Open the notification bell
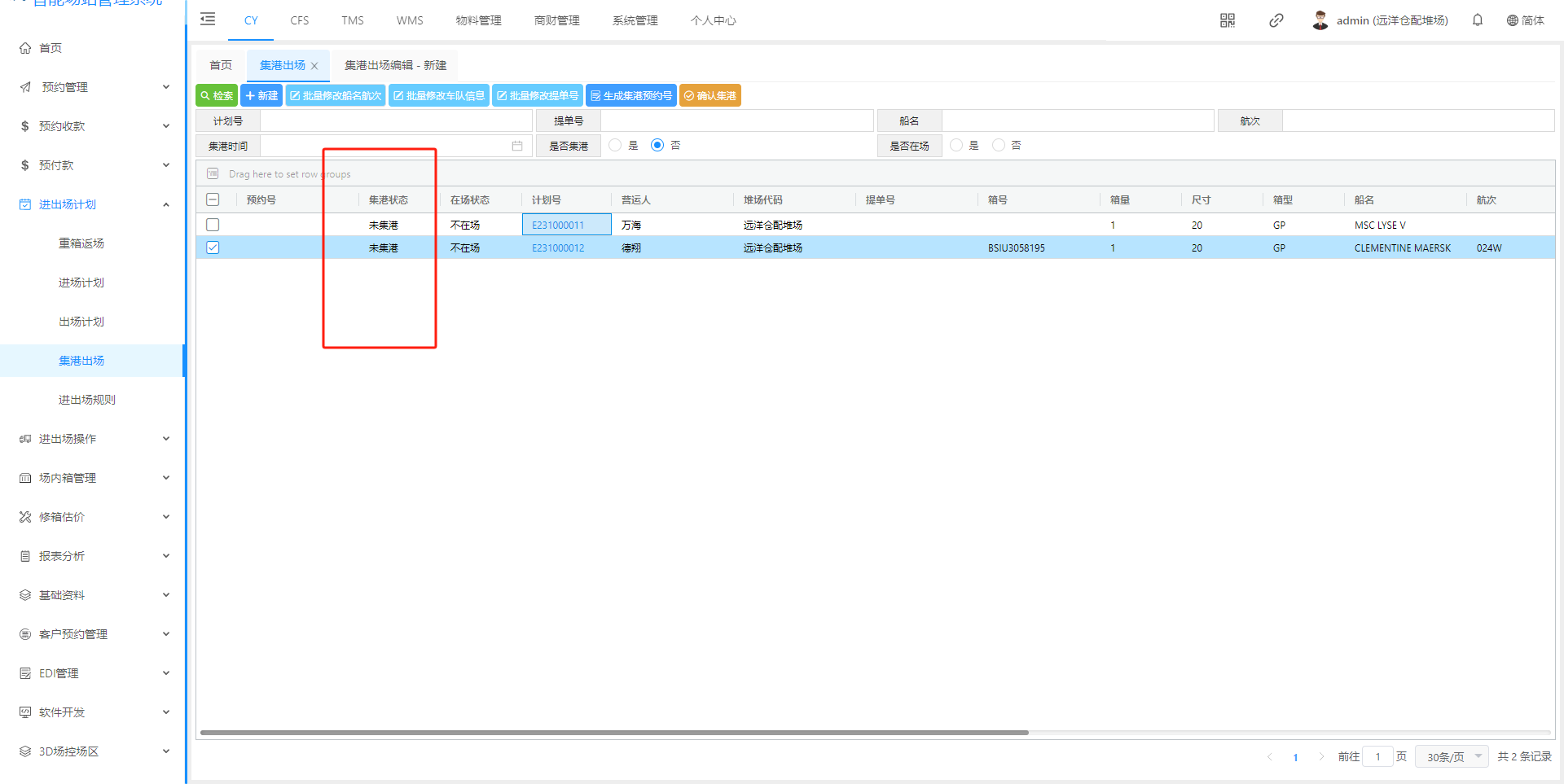Image resolution: width=1564 pixels, height=784 pixels. pos(1477,20)
